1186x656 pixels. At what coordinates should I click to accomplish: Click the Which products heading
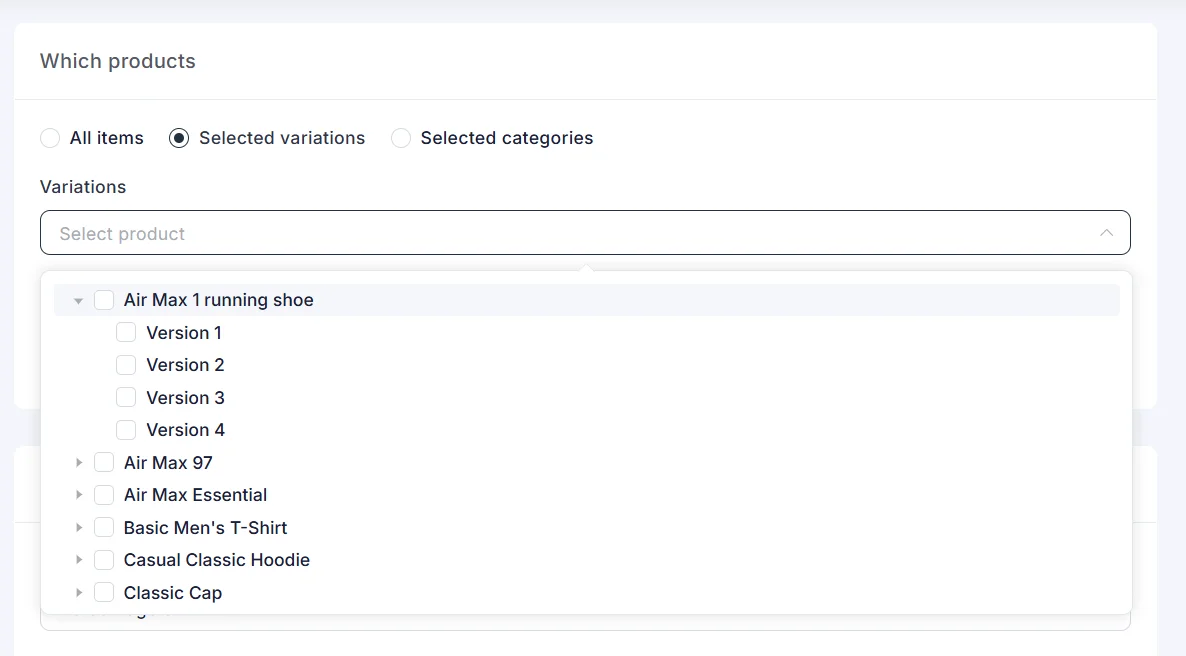pyautogui.click(x=118, y=61)
